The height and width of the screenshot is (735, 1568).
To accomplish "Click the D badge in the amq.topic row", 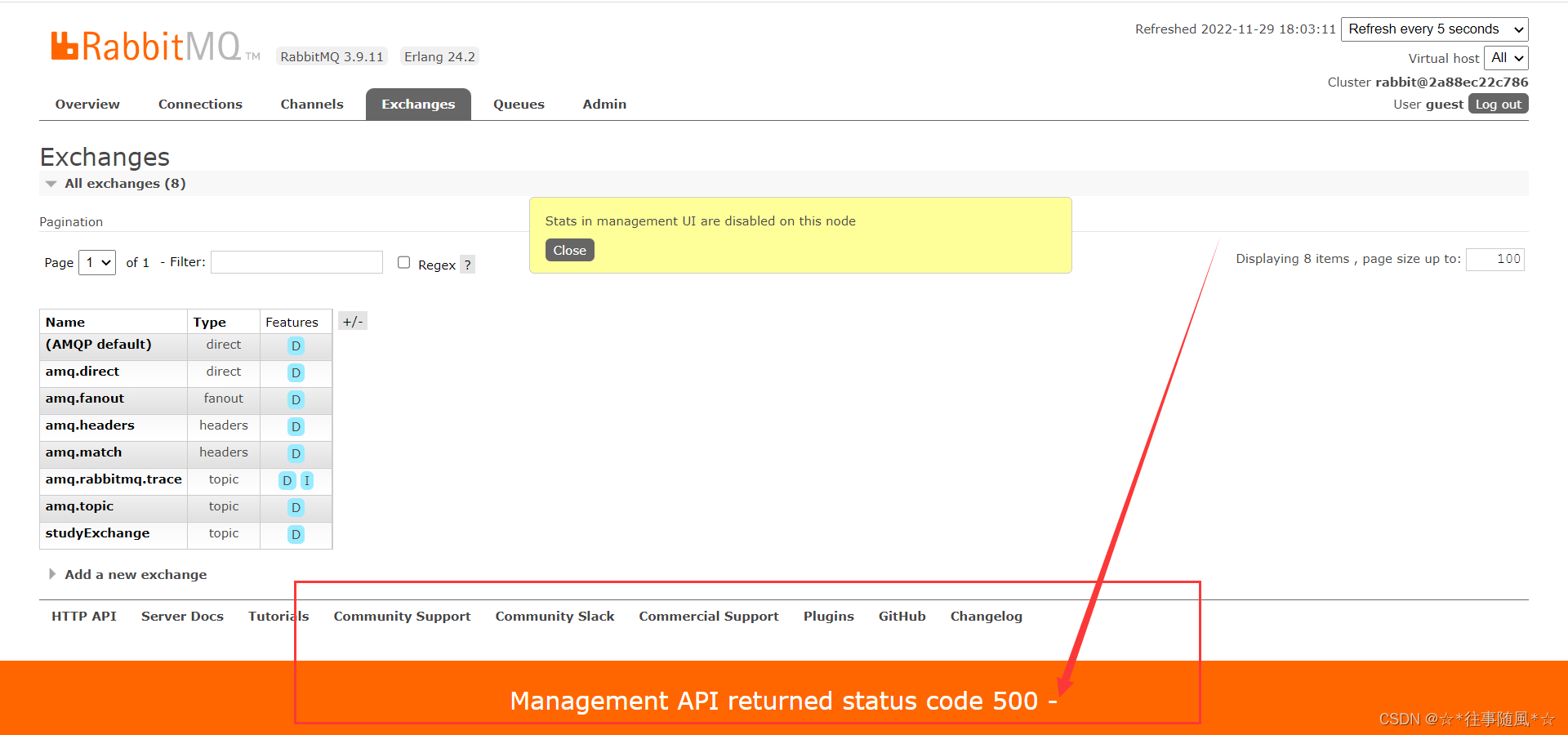I will point(296,508).
